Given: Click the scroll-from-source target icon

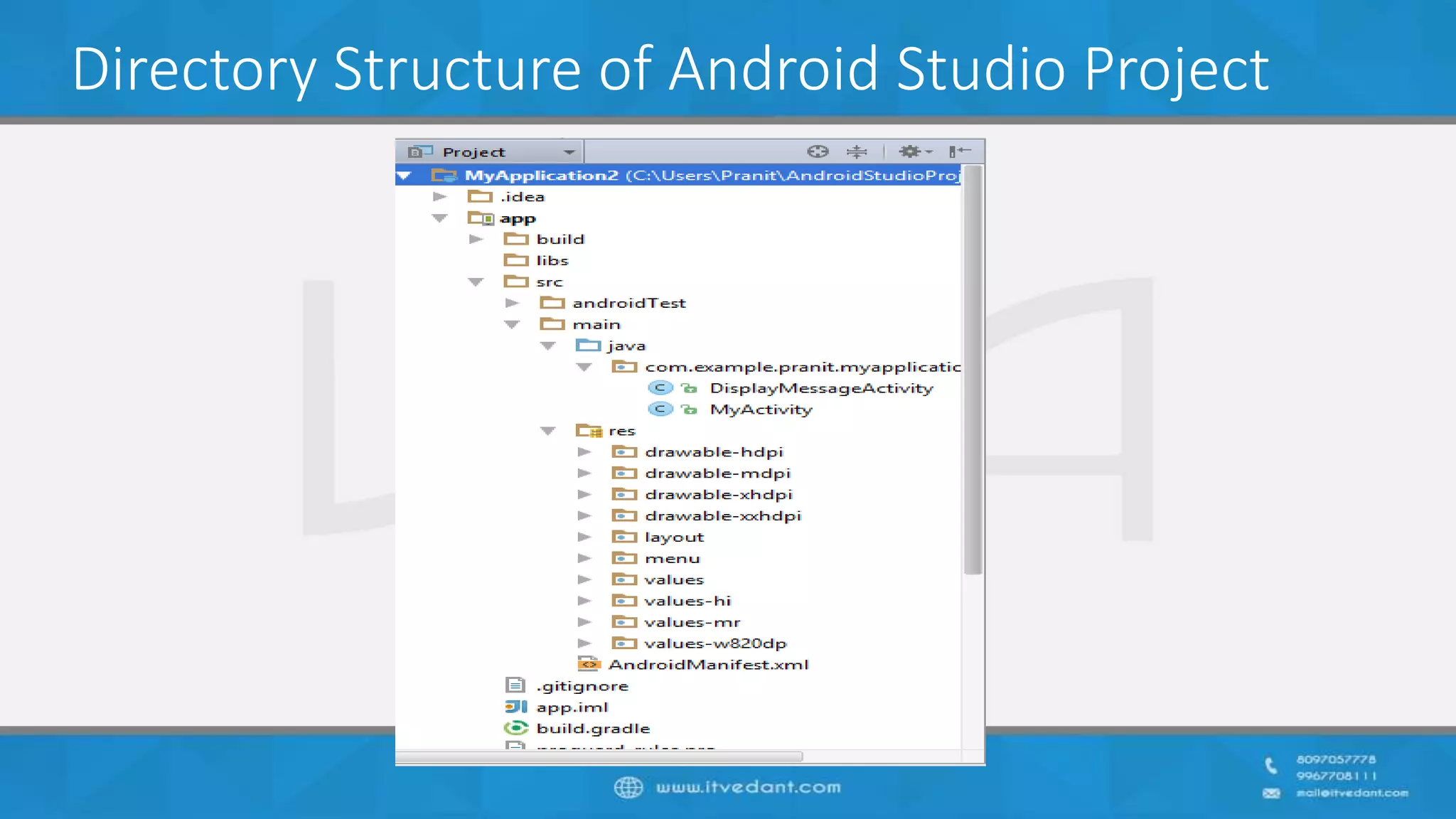Looking at the screenshot, I should coord(818,151).
